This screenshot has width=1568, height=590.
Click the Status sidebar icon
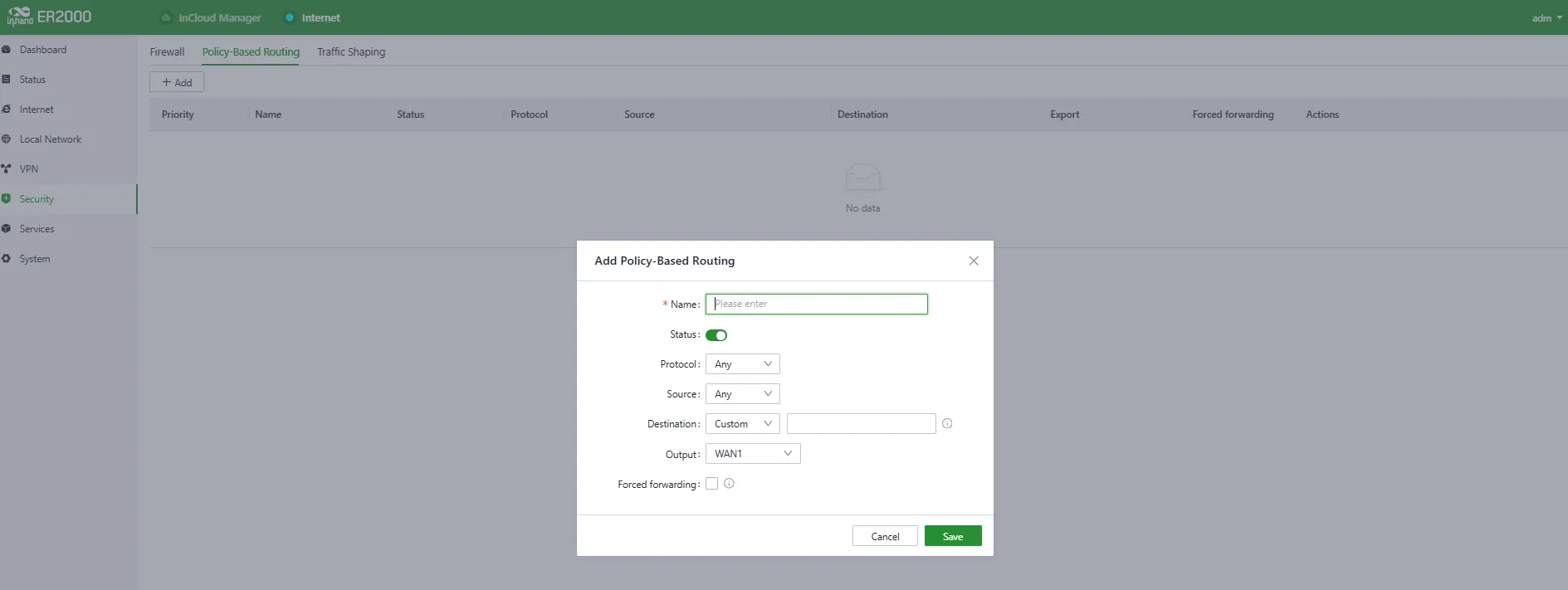click(x=6, y=80)
